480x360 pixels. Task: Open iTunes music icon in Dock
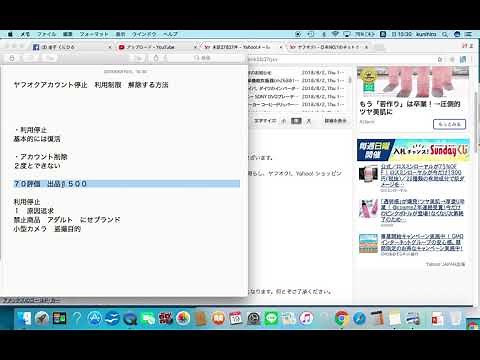(306, 319)
